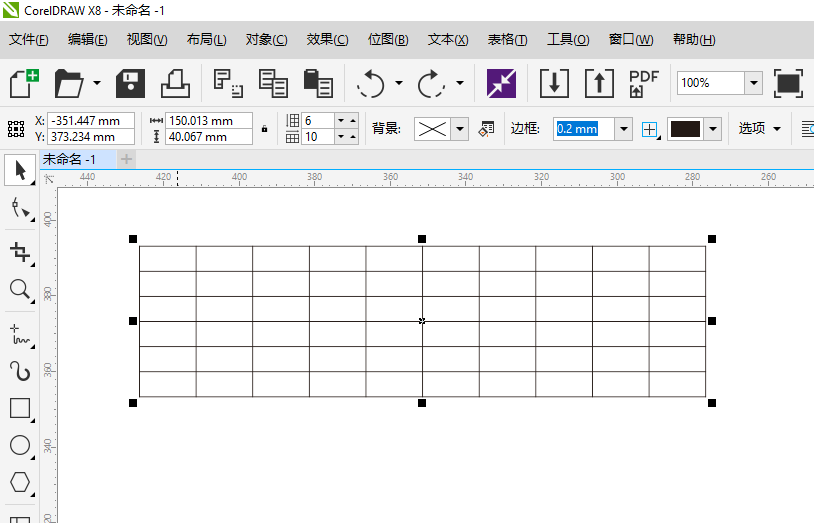Save the document with floppy disk icon

pyautogui.click(x=130, y=83)
